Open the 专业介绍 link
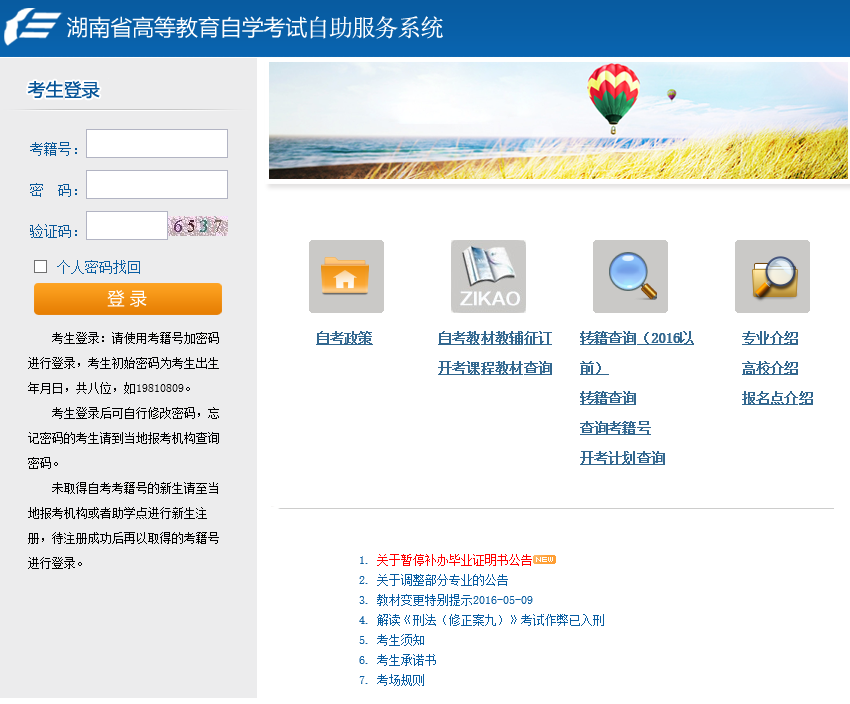Screen dimensions: 850x704 point(770,338)
